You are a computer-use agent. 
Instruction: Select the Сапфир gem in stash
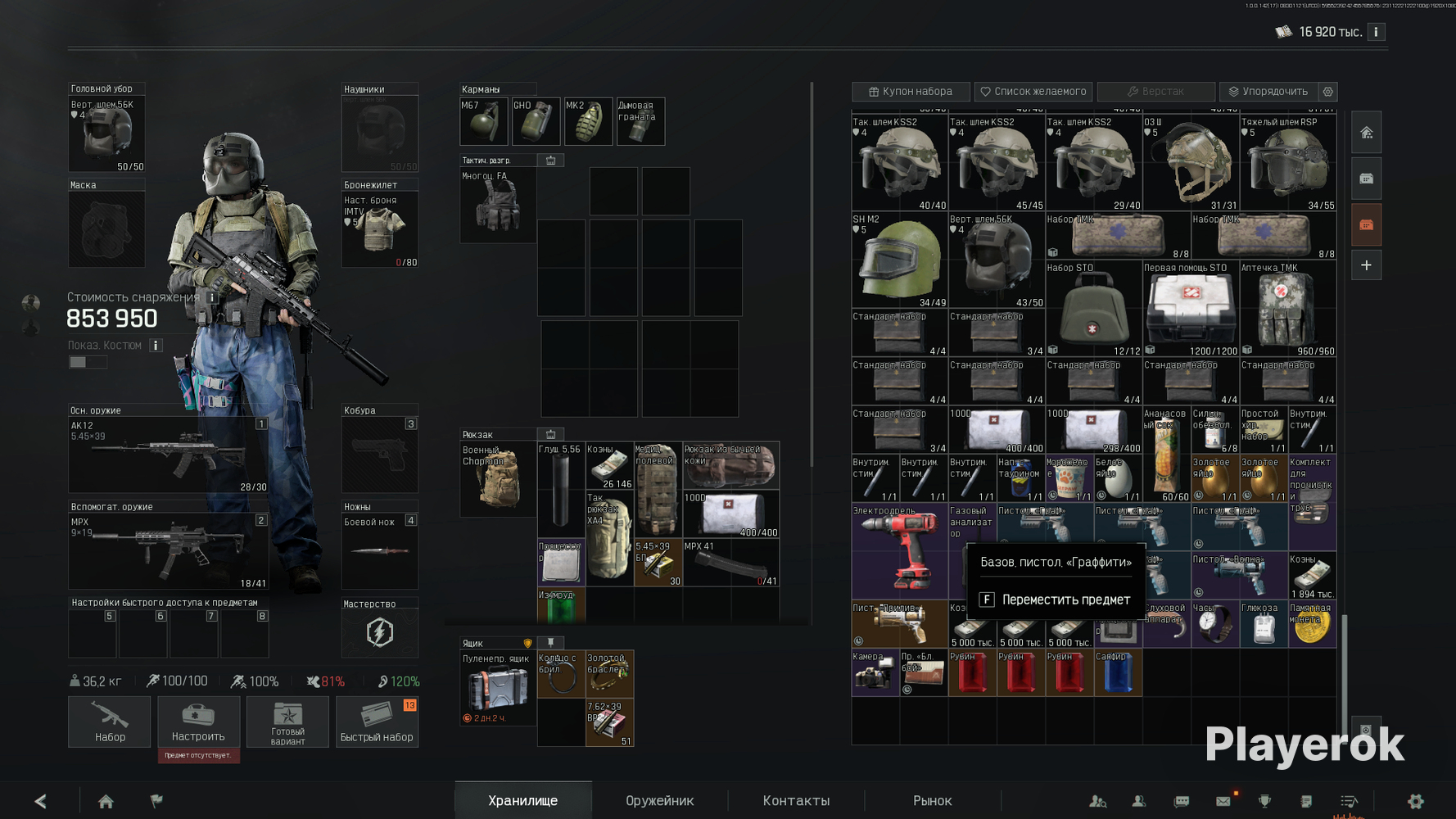point(1119,673)
